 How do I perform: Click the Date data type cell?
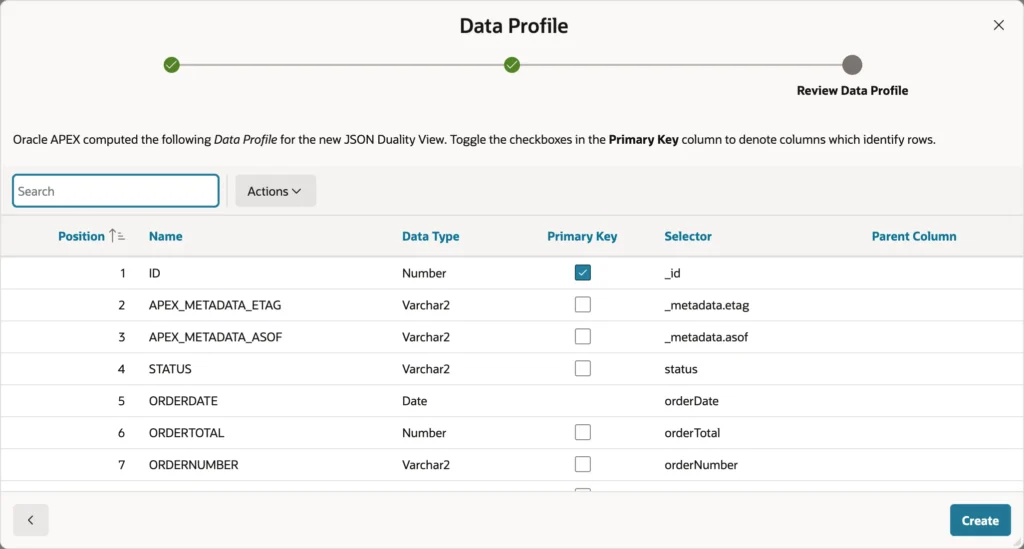[415, 401]
